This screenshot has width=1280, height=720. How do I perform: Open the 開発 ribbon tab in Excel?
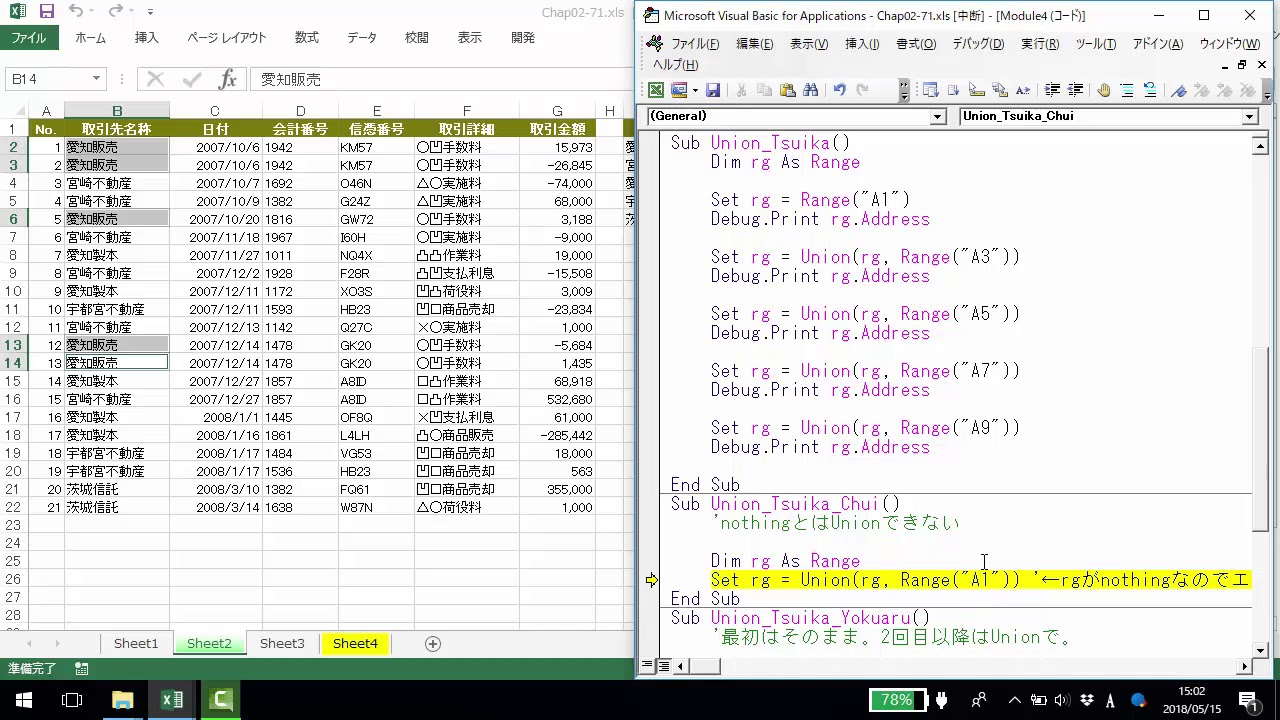click(523, 38)
